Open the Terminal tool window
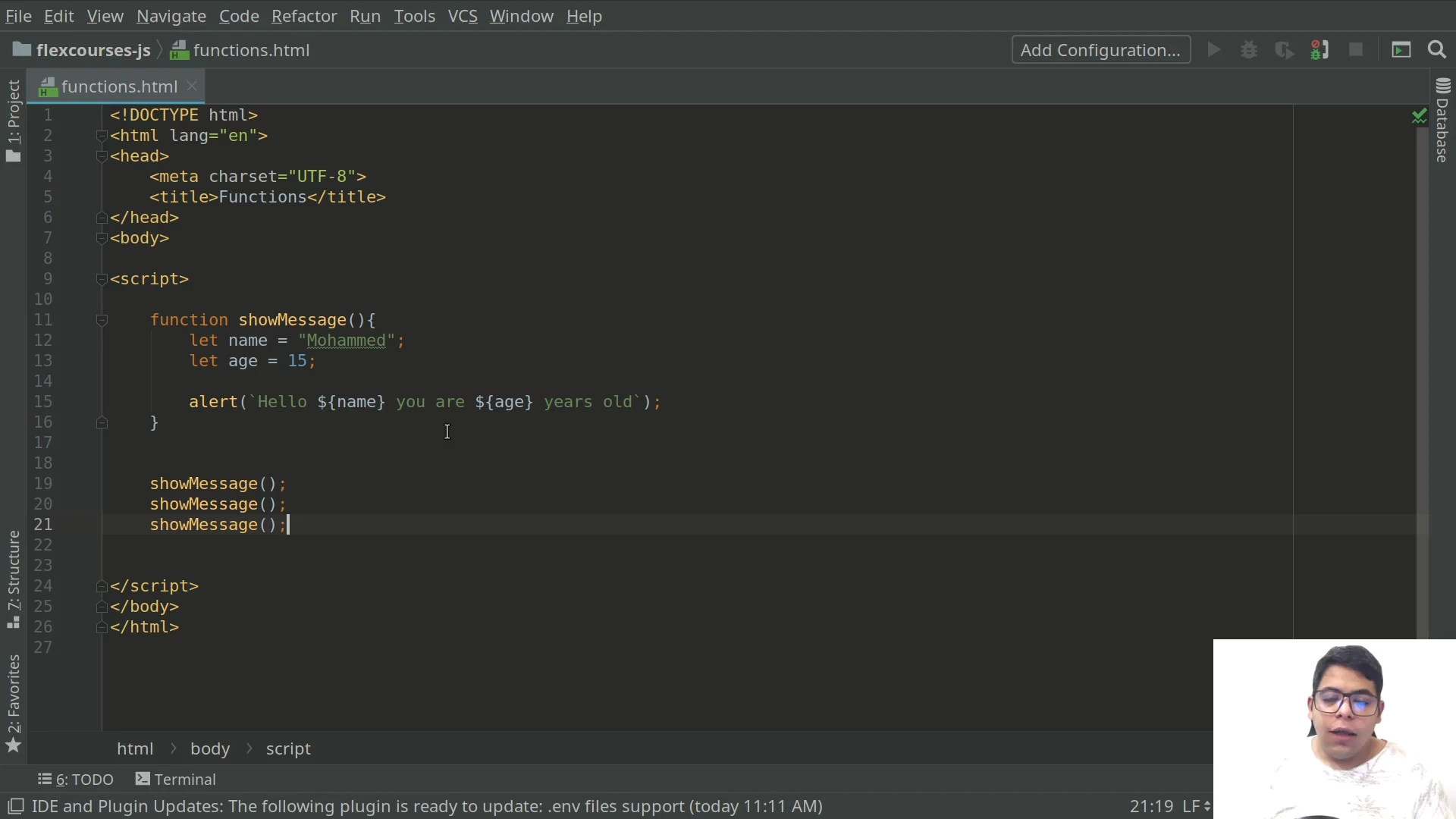 (x=176, y=780)
